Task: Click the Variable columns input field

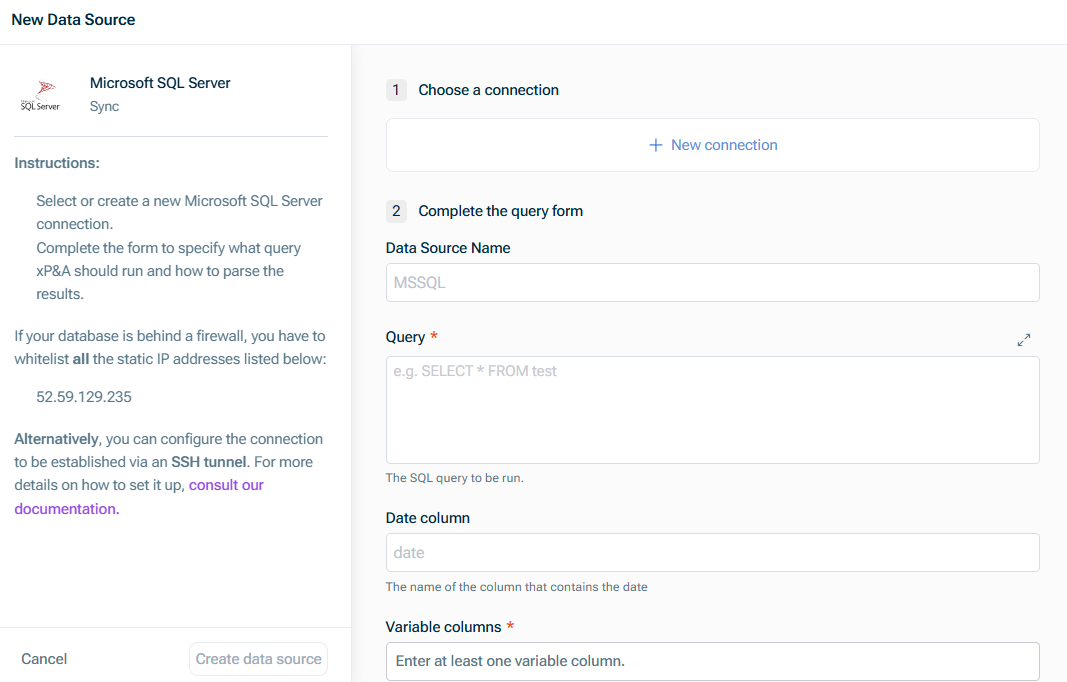Action: 712,661
